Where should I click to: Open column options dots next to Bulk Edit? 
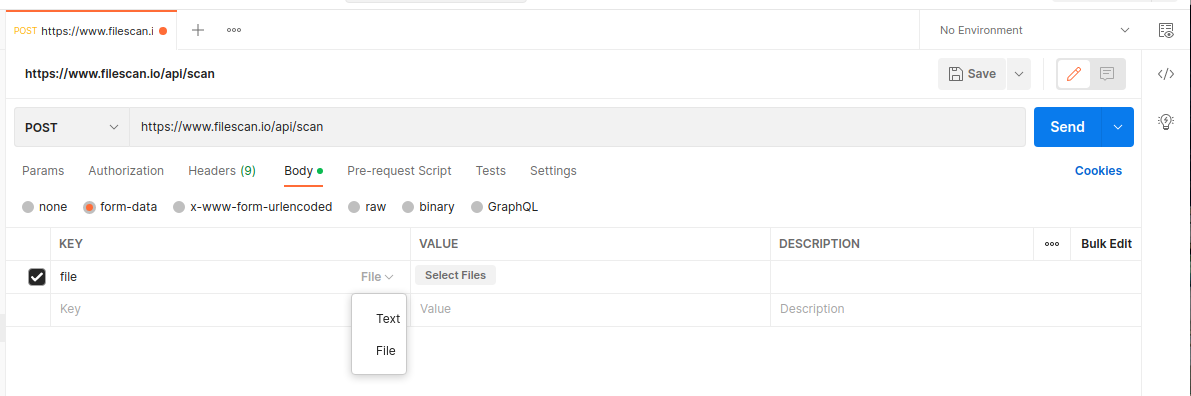tap(1052, 244)
